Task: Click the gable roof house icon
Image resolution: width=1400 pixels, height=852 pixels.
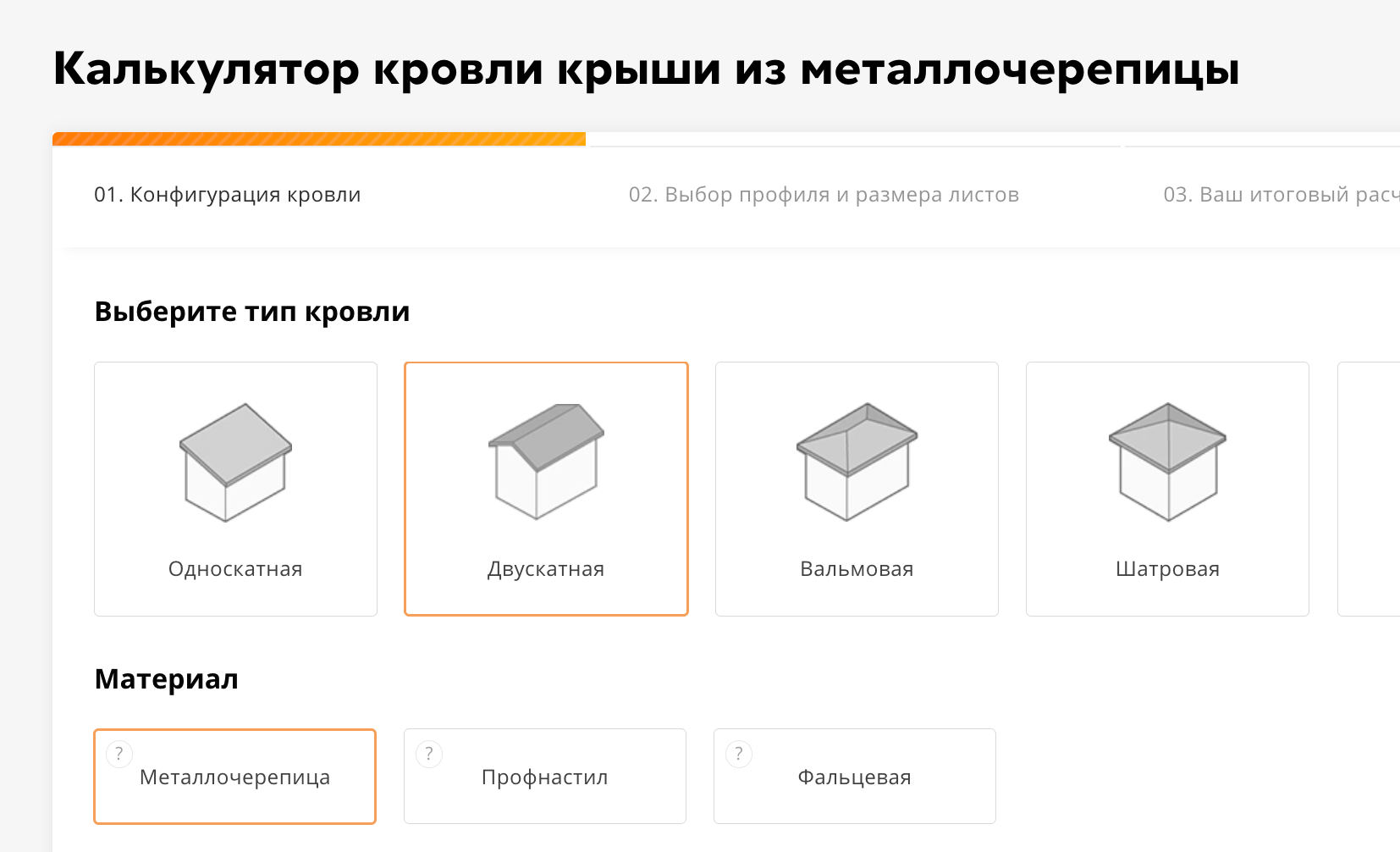Action: (x=546, y=462)
